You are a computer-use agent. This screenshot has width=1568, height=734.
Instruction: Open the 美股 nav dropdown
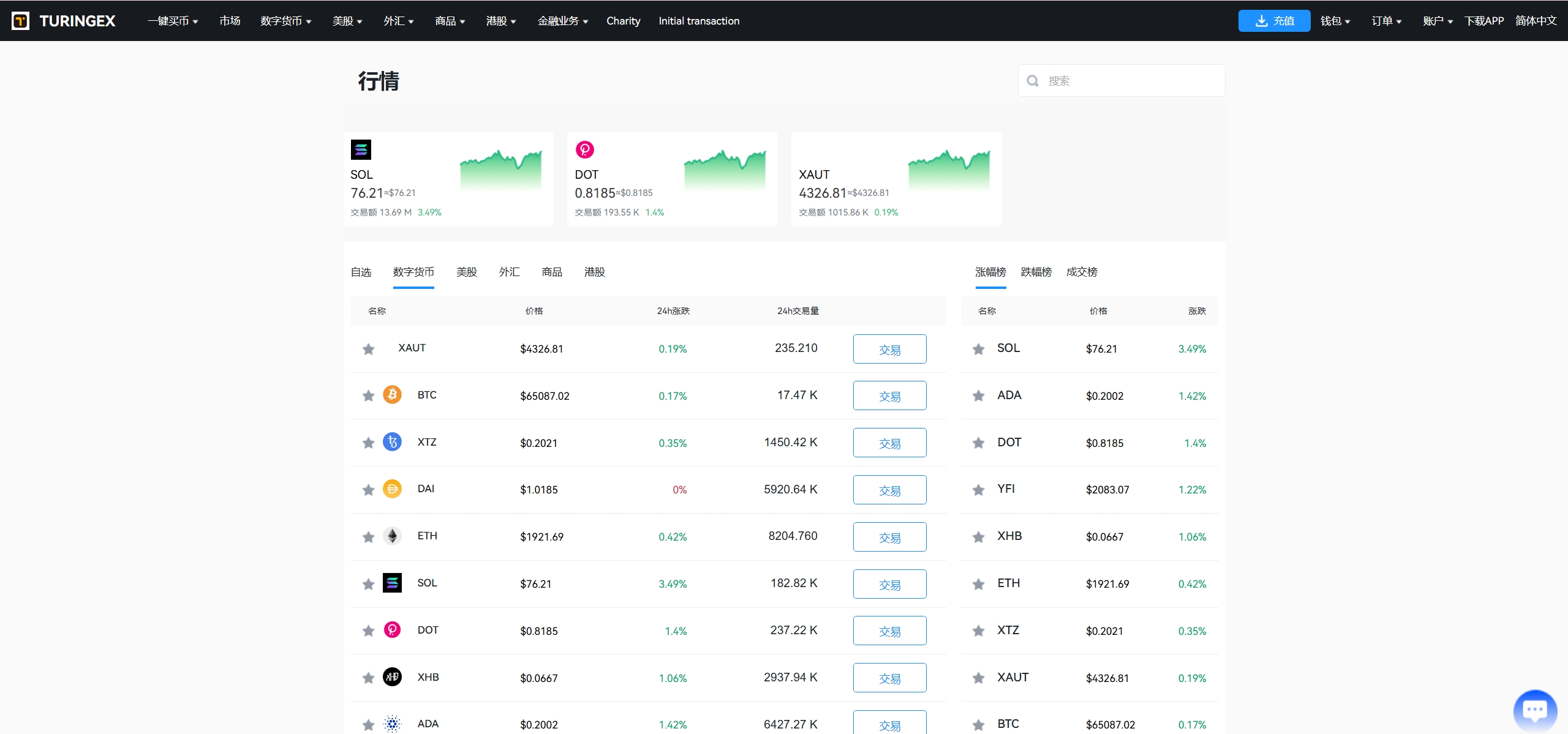[x=347, y=21]
